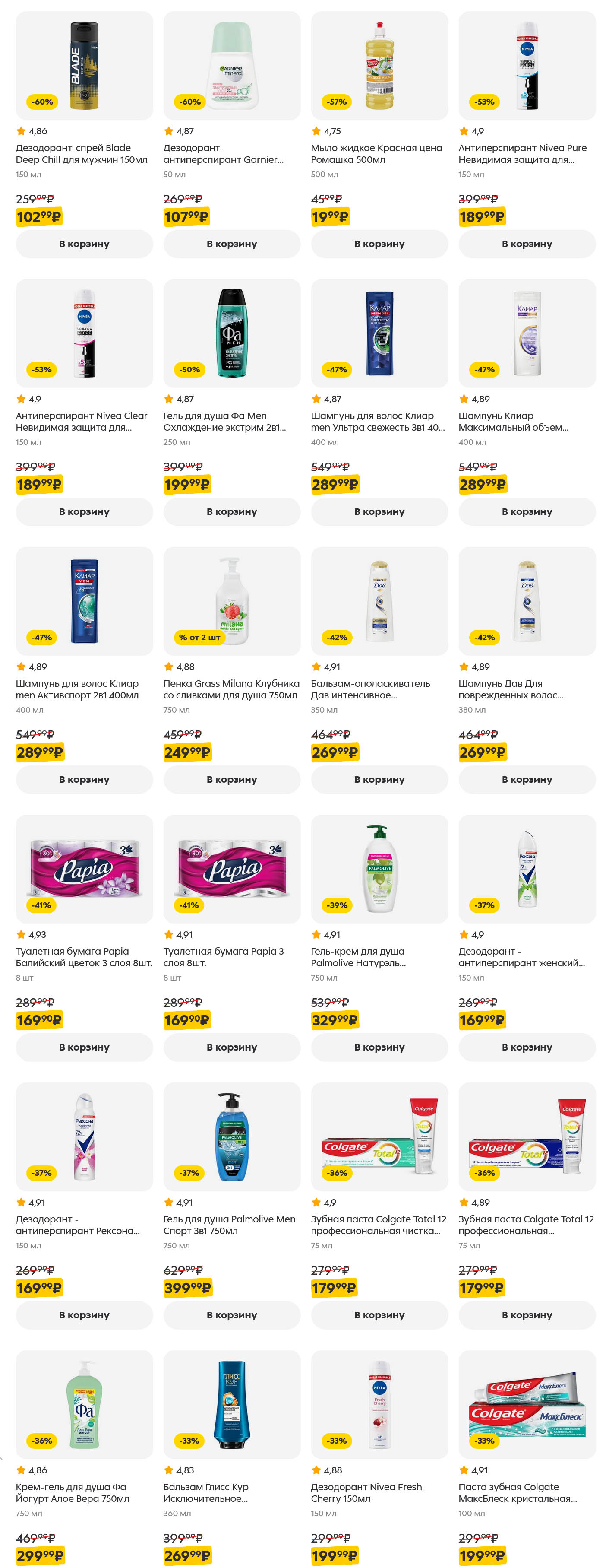This screenshot has width=606, height=1568.
Task: Open the 'Крем-гель для душа Фа Йогурт' link
Action: (x=72, y=1492)
